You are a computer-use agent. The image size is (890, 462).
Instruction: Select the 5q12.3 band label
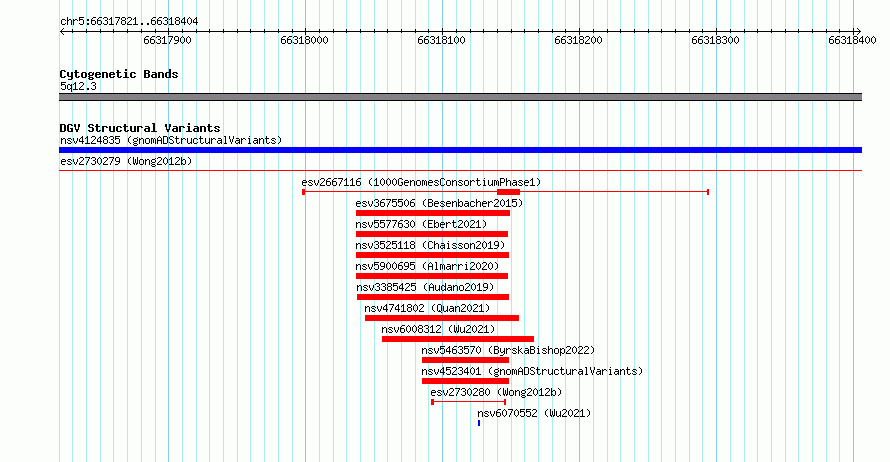[x=78, y=86]
